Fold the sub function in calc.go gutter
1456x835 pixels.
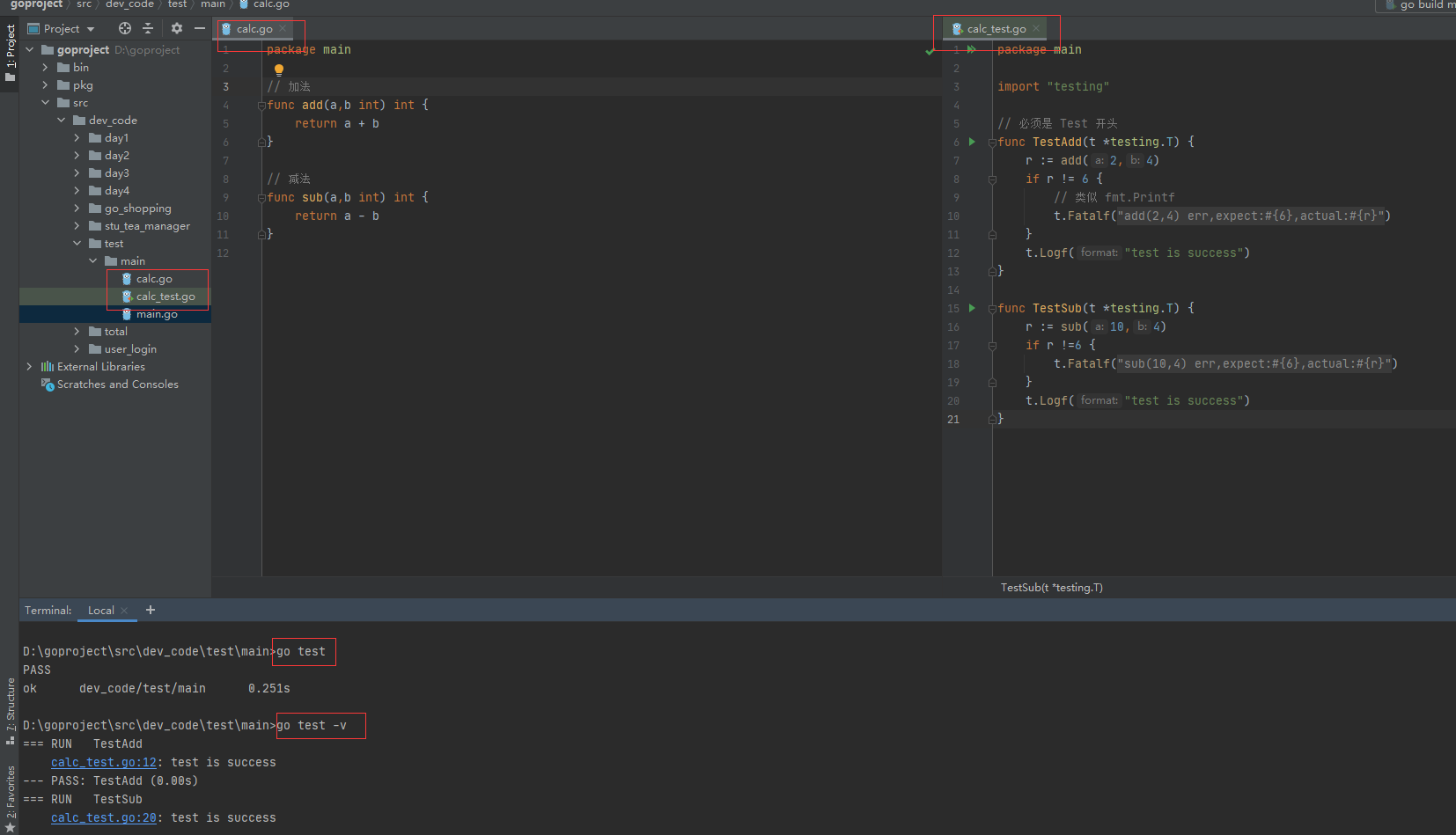[261, 197]
